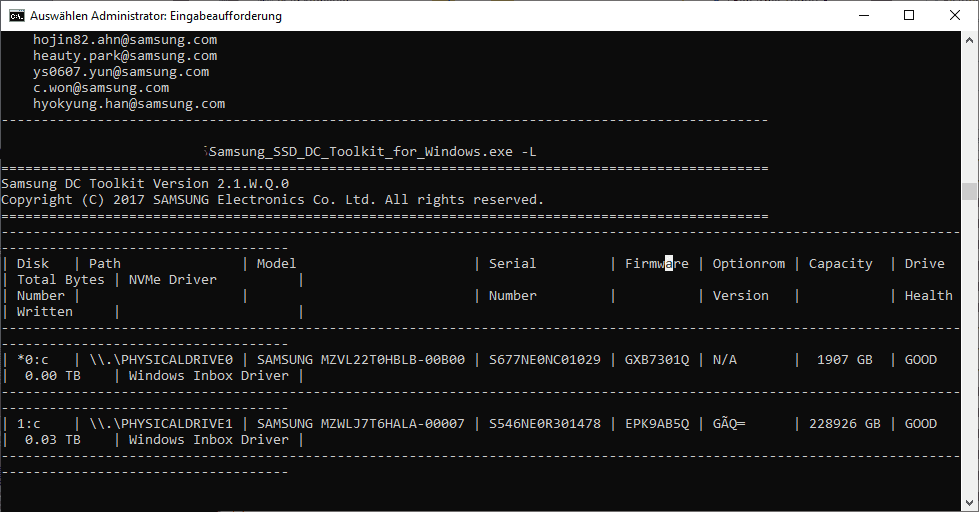Click serial S677NE0NC01029
Screen dimensions: 979x512
[x=544, y=360]
